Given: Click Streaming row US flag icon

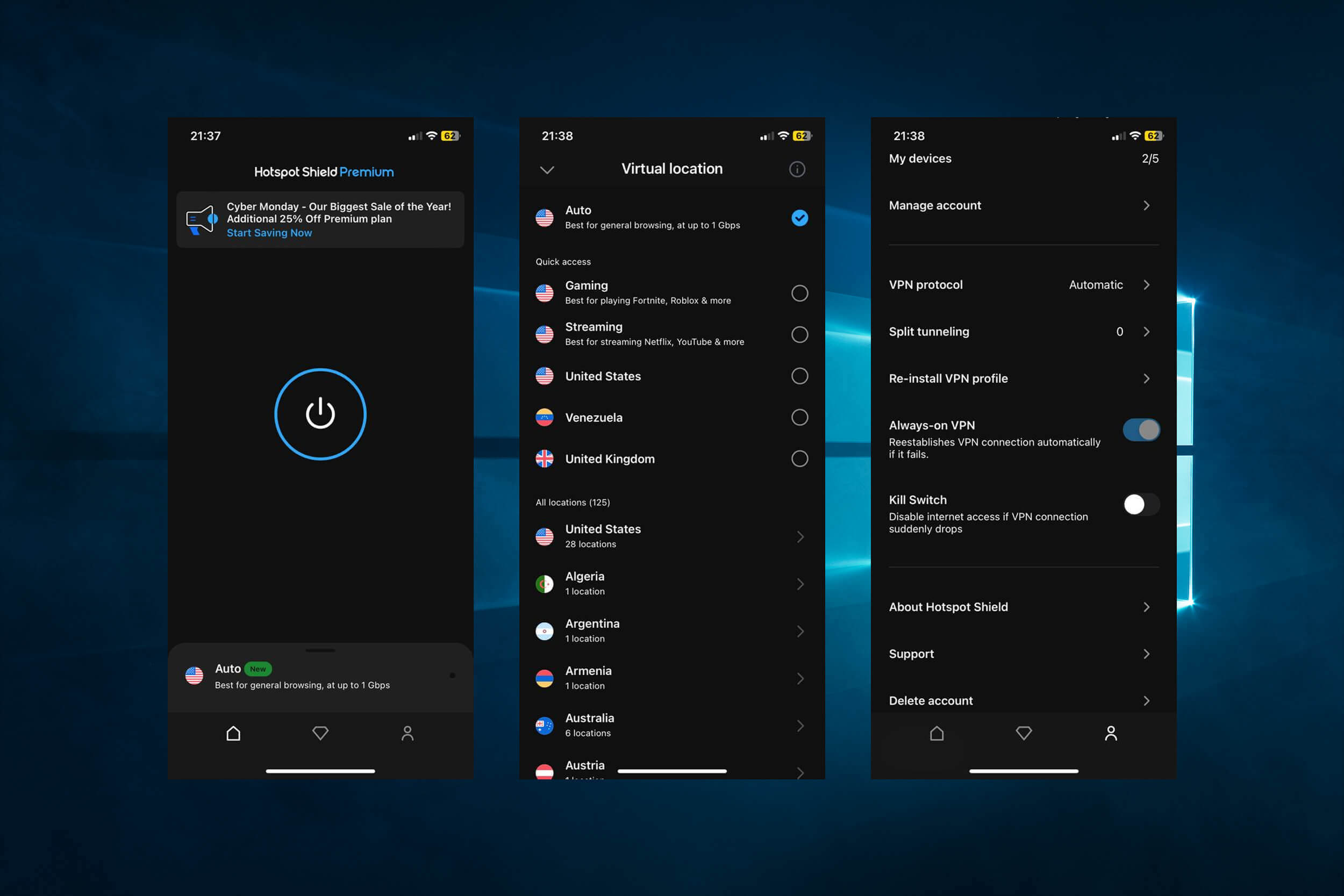Looking at the screenshot, I should click(544, 334).
